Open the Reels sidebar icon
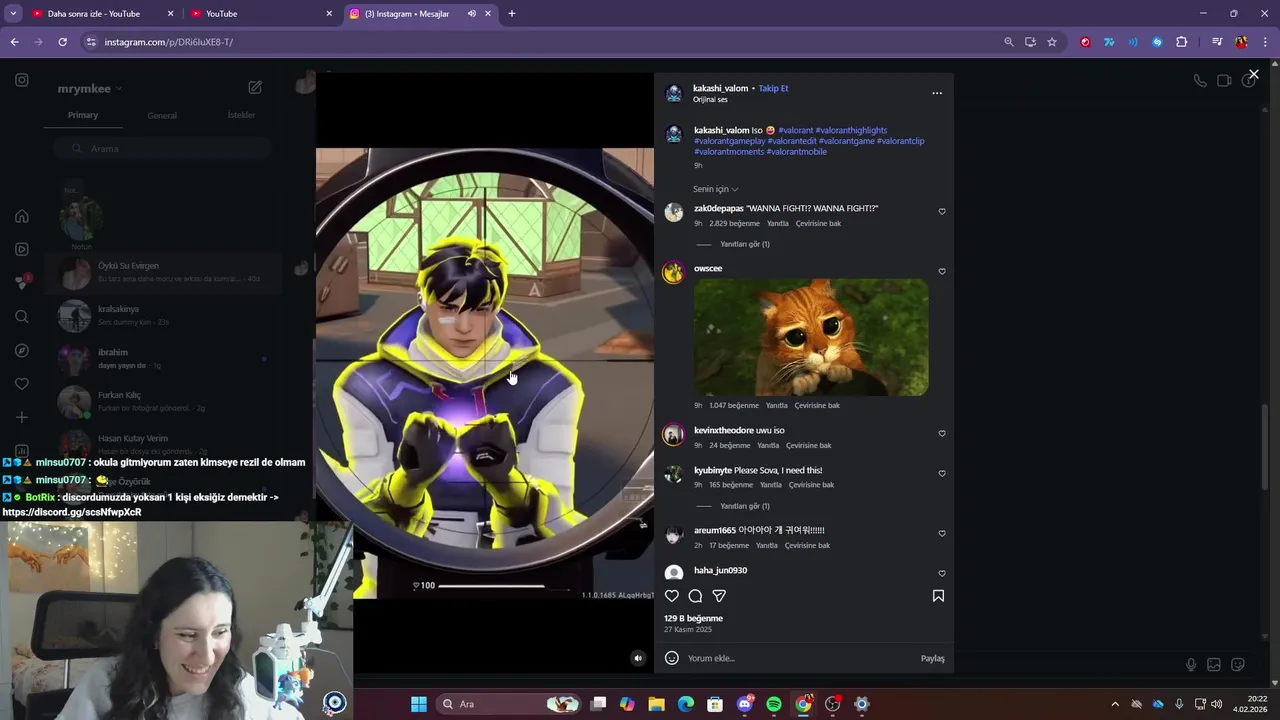This screenshot has height=720, width=1280. (x=22, y=249)
